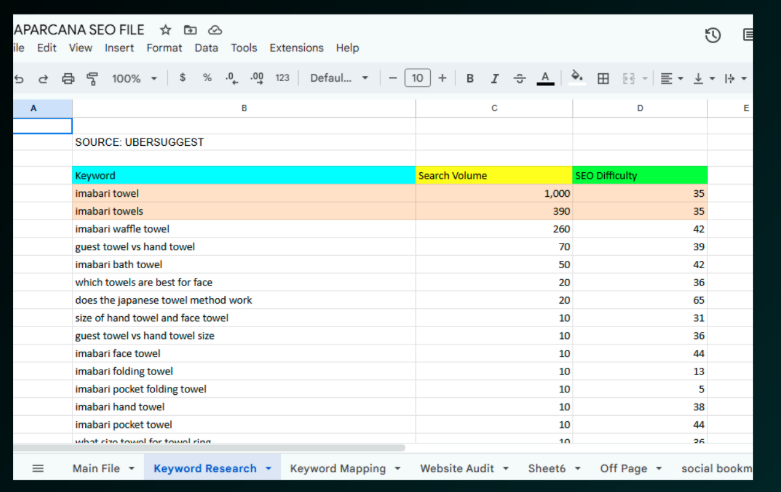Check the cloud save status icon
The width and height of the screenshot is (781, 492).
point(215,30)
